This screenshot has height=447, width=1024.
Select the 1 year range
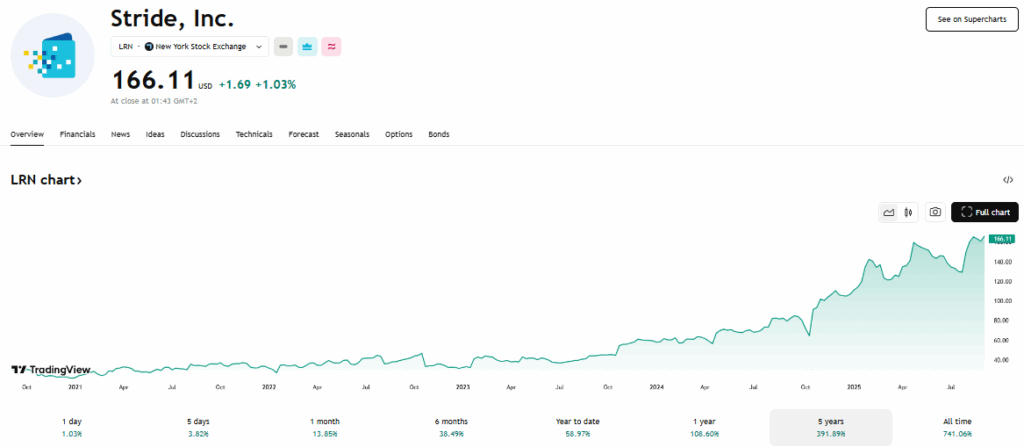point(705,427)
